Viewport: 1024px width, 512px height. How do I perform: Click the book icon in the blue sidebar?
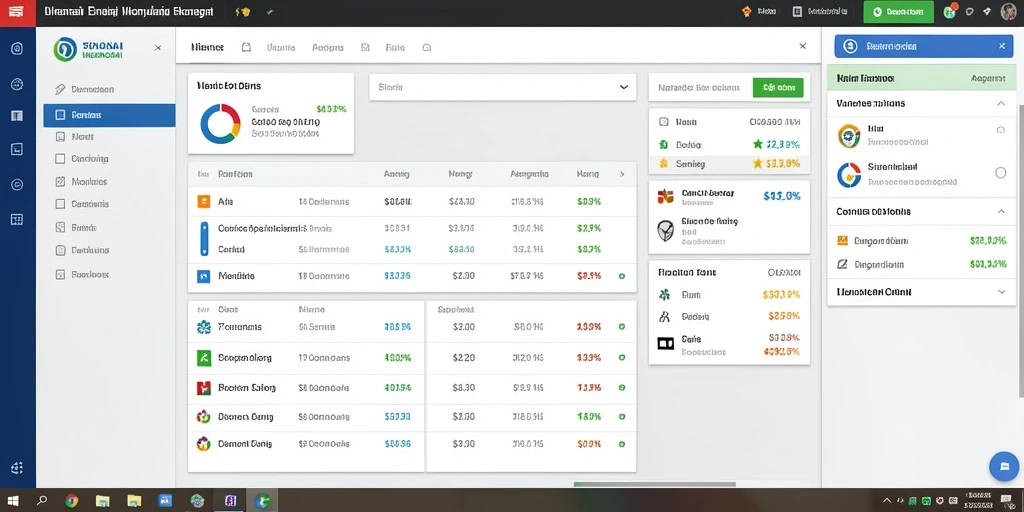coord(17,116)
